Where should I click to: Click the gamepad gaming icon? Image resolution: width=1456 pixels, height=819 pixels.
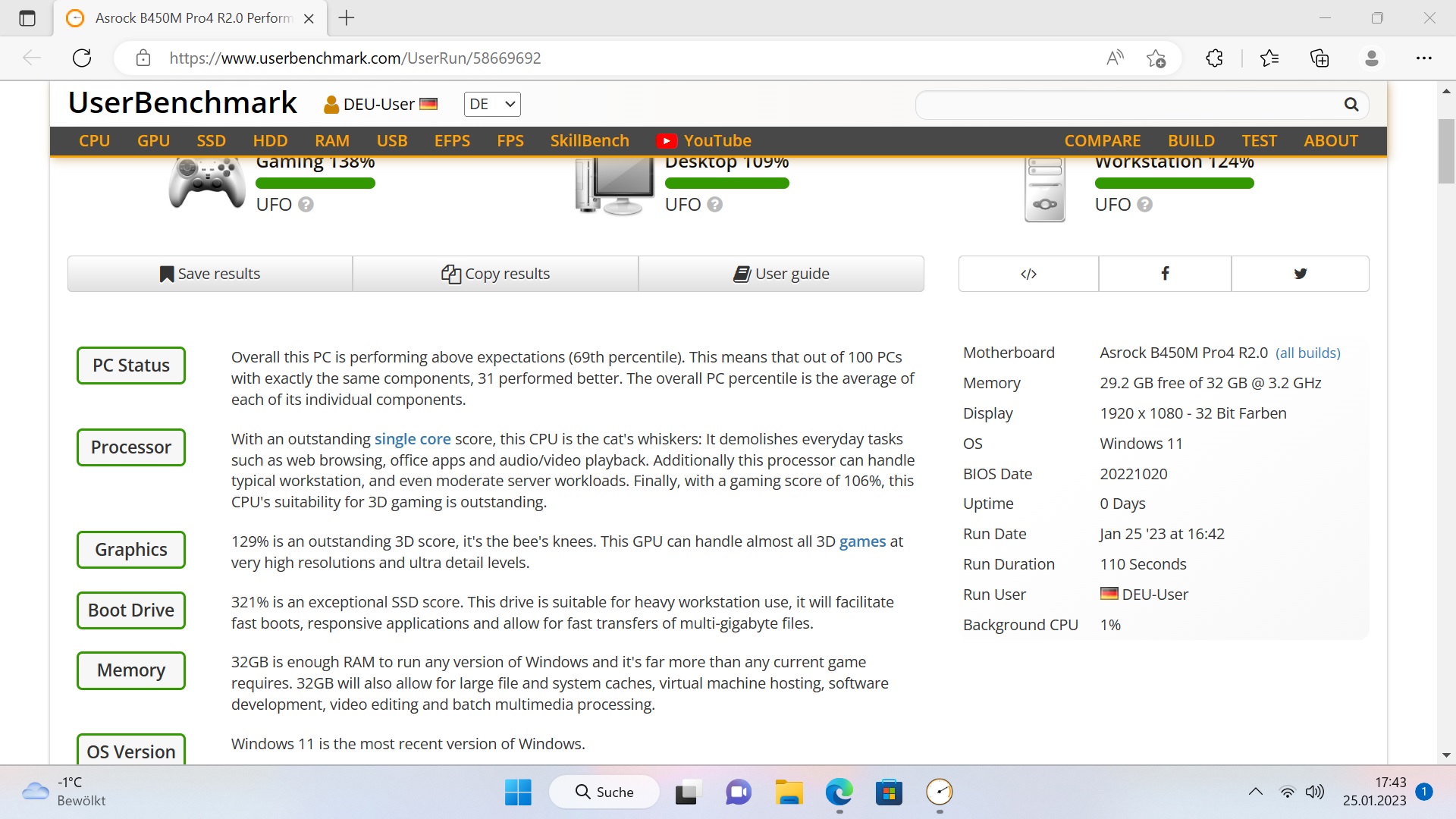(206, 182)
